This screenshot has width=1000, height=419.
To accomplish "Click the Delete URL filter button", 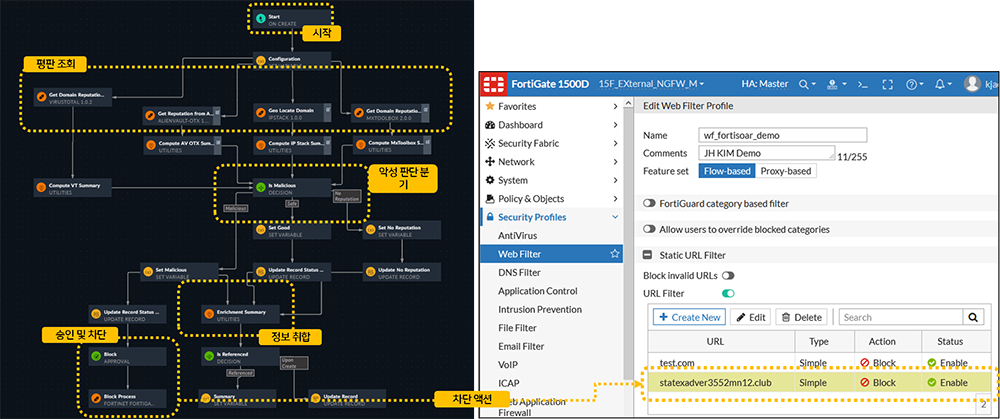I will 802,317.
